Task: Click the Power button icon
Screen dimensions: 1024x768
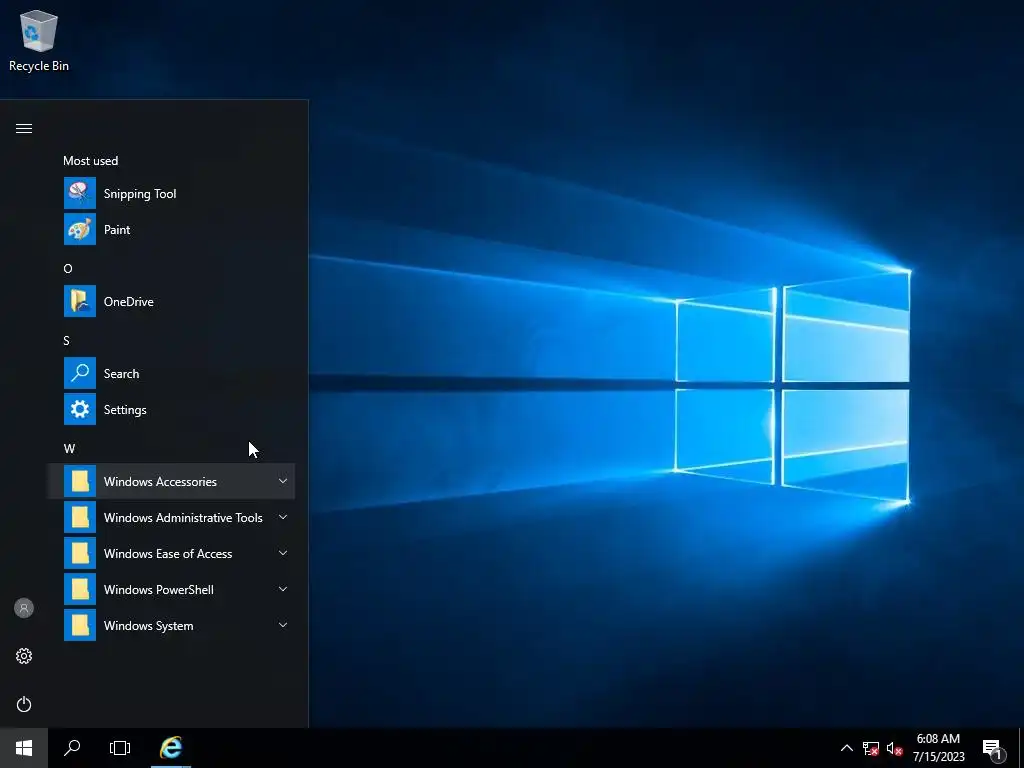Action: coord(24,704)
